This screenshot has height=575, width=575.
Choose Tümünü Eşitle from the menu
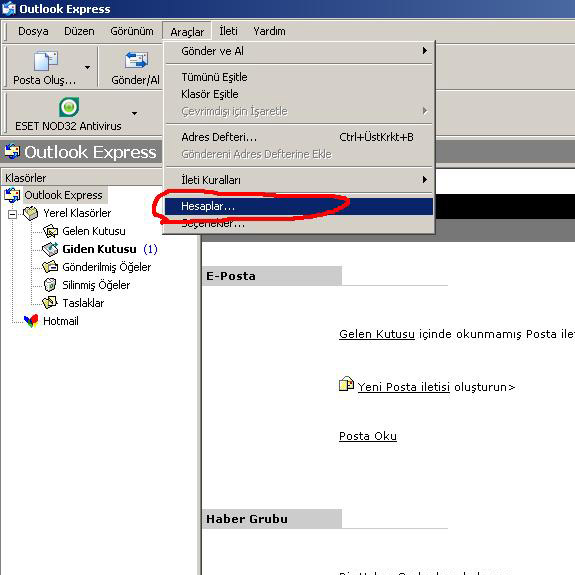point(299,77)
